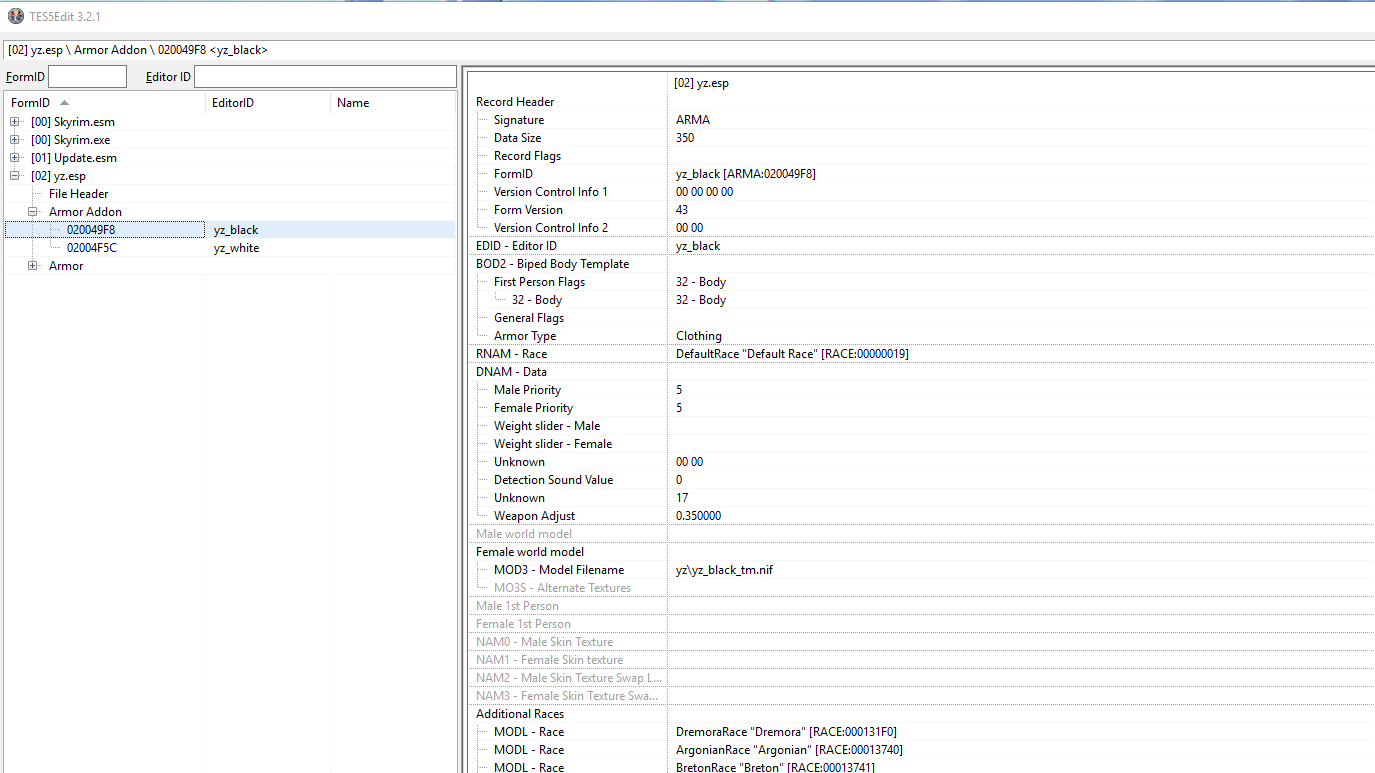Image resolution: width=1375 pixels, height=773 pixels.
Task: Expand the [01] Update.esm node
Action: [x=16, y=158]
